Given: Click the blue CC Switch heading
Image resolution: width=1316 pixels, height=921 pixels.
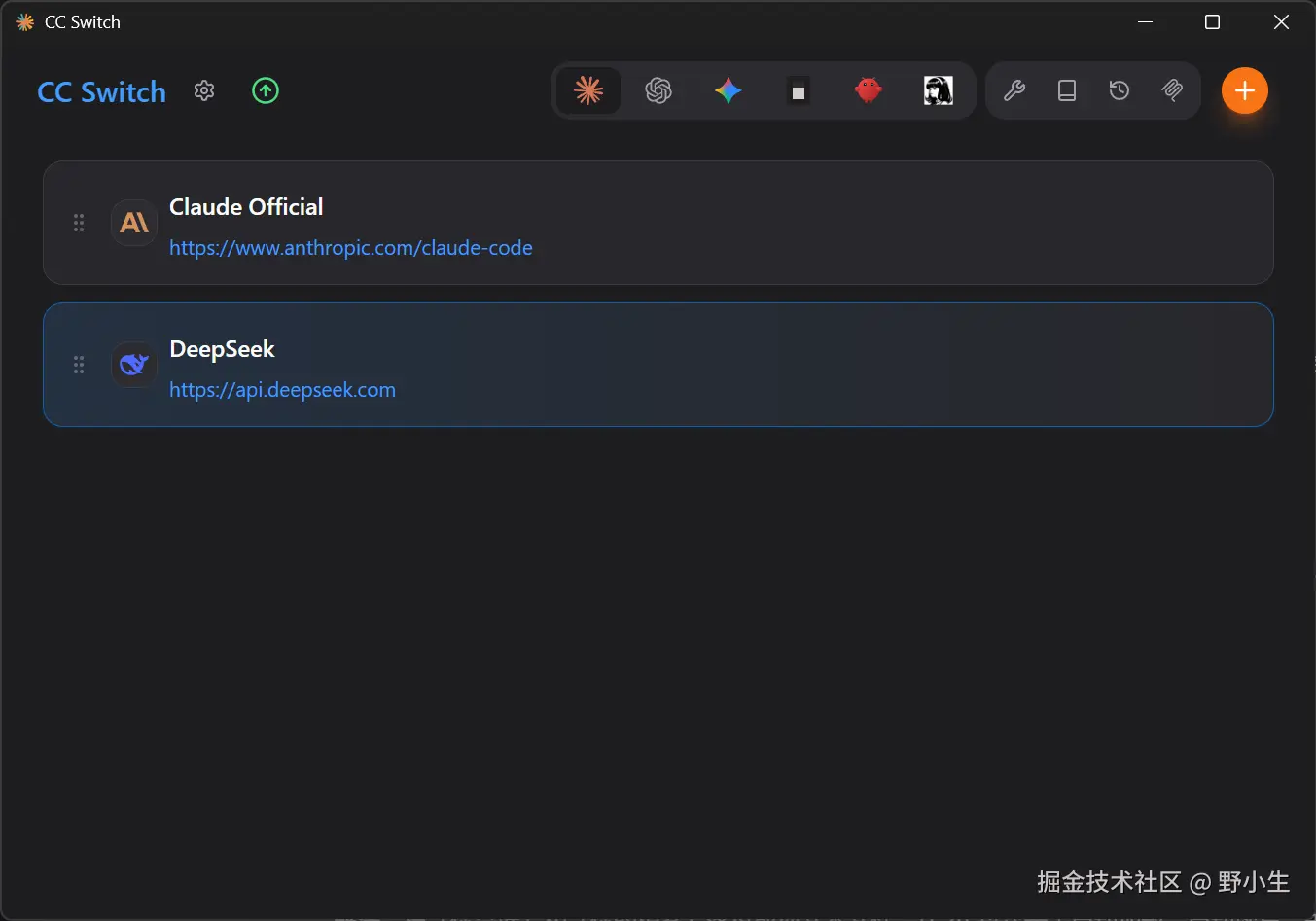Looking at the screenshot, I should [102, 92].
